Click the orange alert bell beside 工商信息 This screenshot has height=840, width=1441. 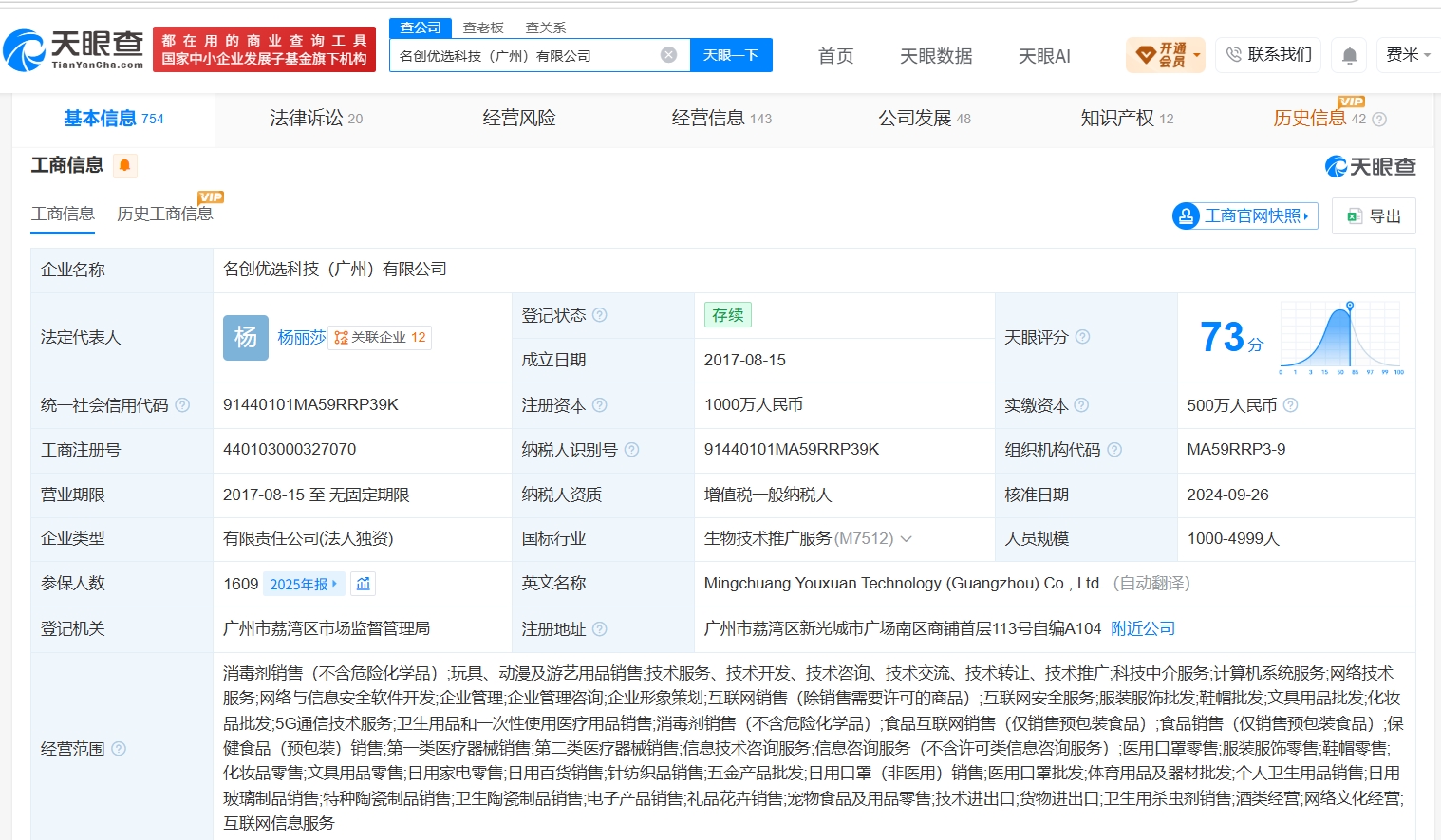124,165
